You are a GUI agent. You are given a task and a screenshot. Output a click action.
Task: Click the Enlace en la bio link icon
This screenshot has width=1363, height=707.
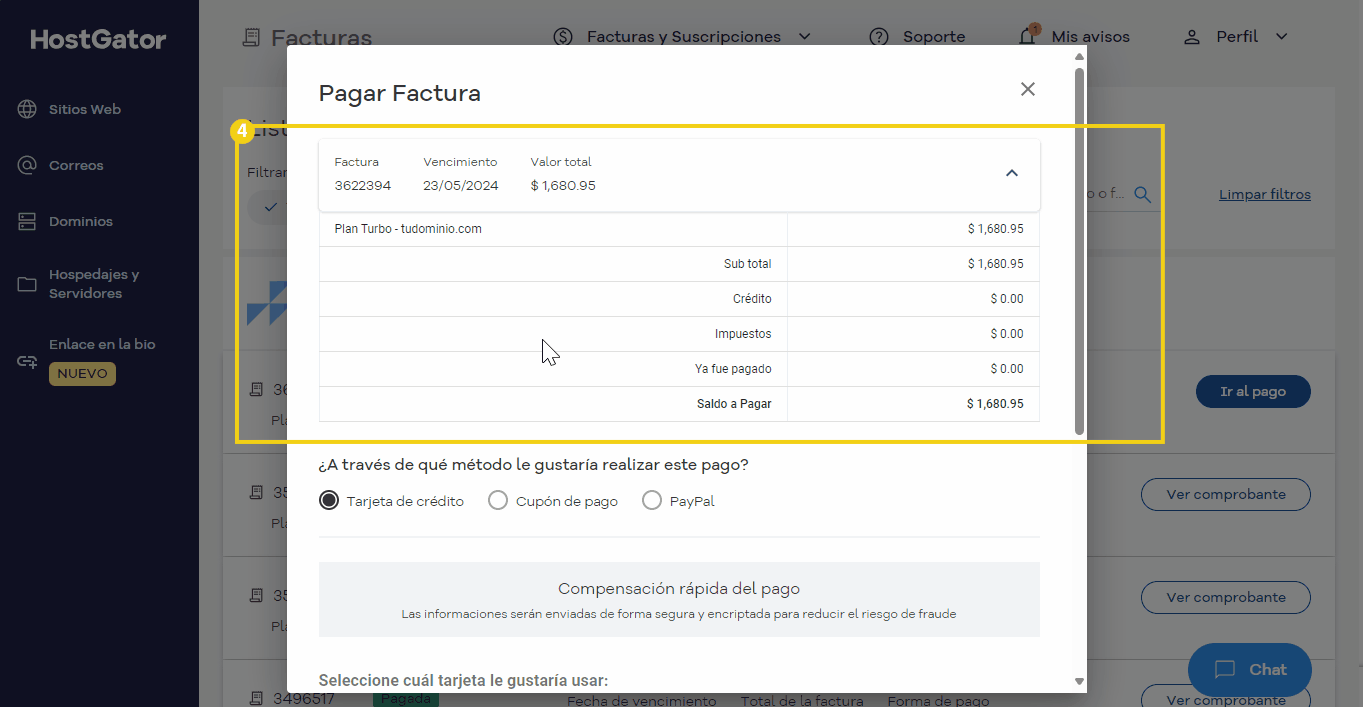[27, 361]
